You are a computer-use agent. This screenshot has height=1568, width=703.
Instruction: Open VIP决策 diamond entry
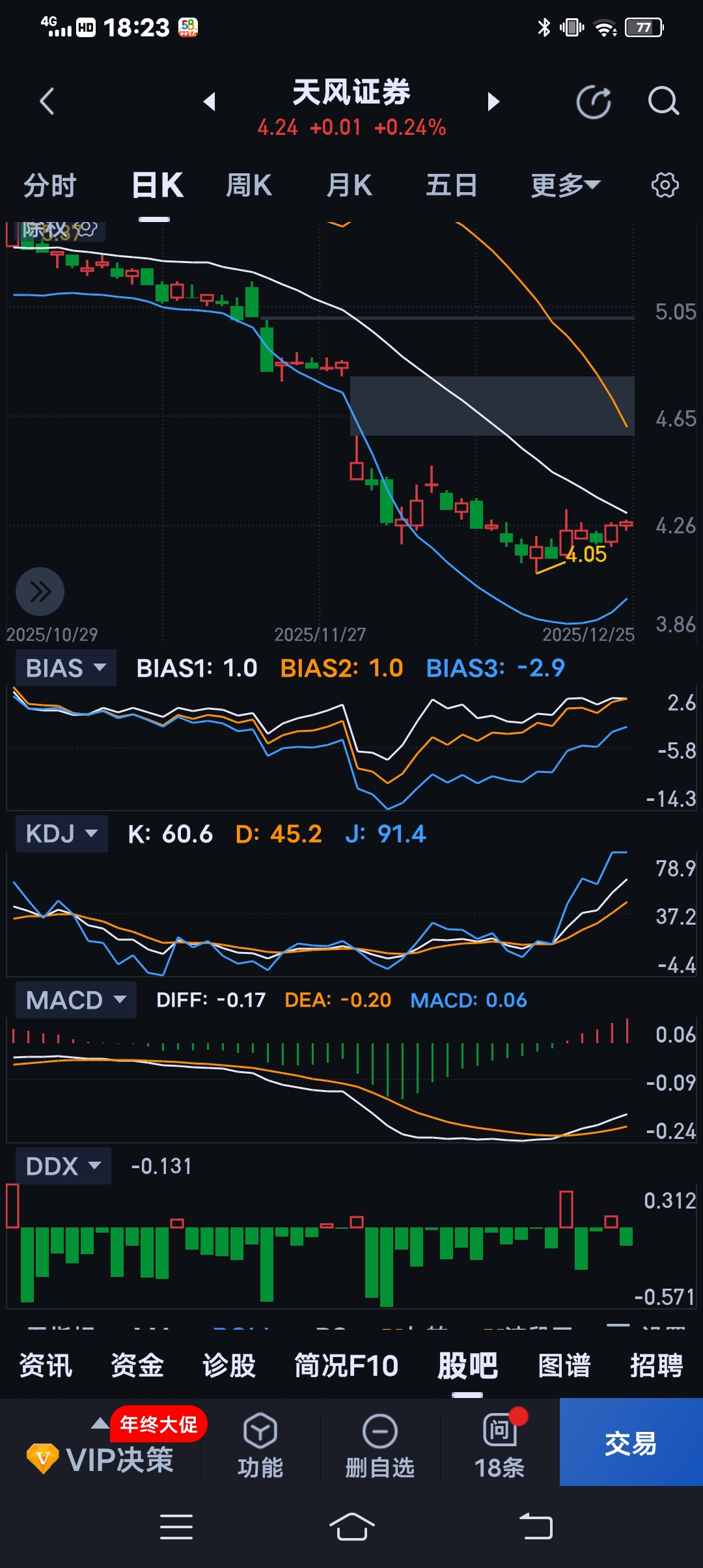click(x=100, y=1460)
